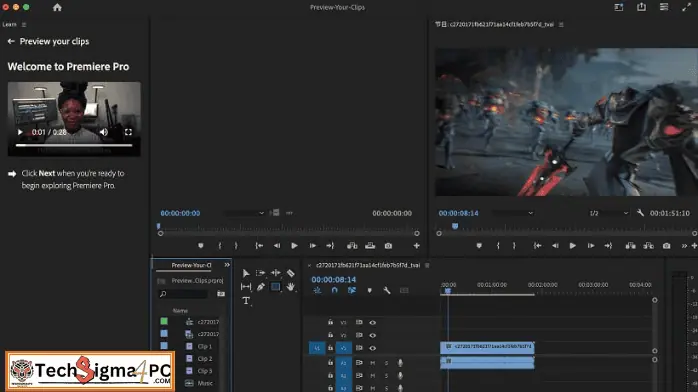698x392 pixels.
Task: Click Program monitor playhead on scrubber
Action: point(455,226)
